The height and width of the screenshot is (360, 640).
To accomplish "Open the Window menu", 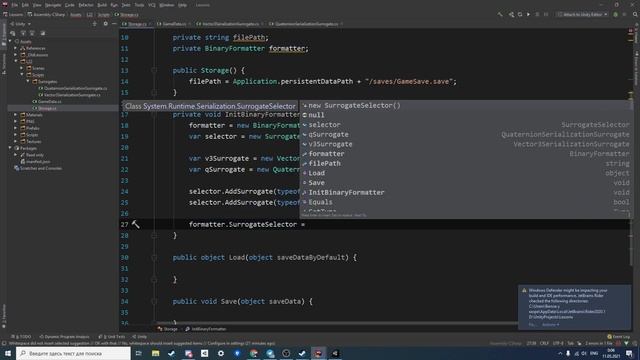I will point(167,5).
